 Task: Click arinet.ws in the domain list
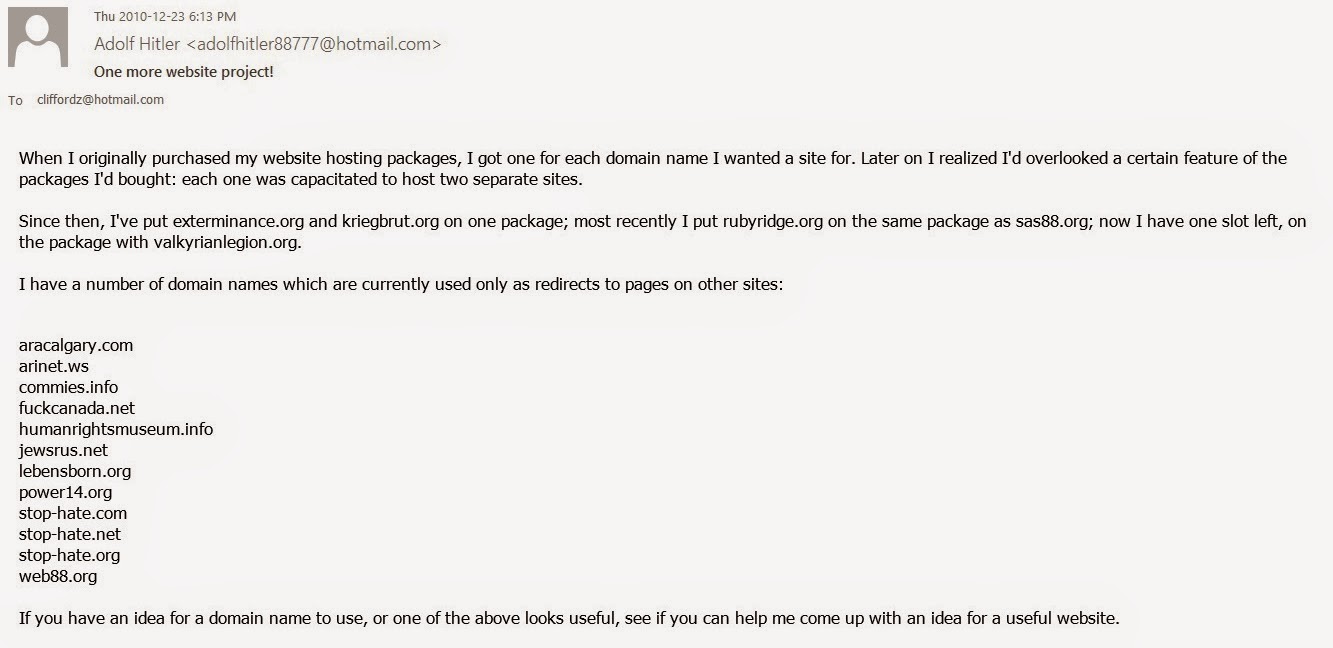[x=54, y=366]
